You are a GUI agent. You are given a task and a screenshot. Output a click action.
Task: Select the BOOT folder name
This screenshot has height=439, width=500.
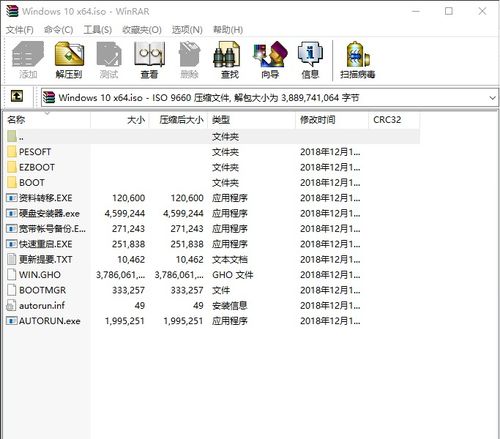(32, 183)
